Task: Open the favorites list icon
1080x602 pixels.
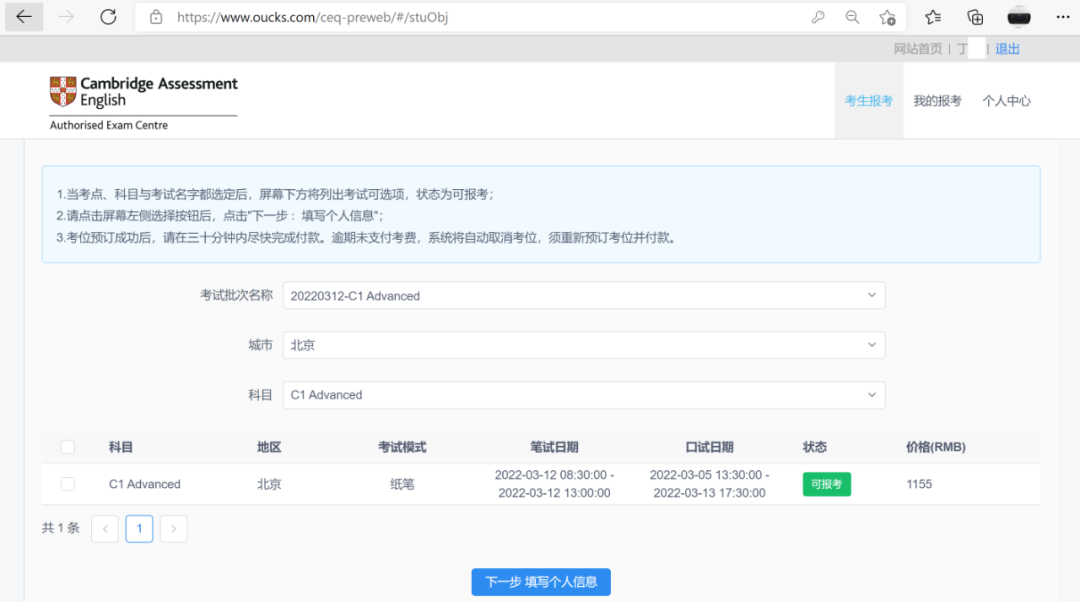Action: 933,17
